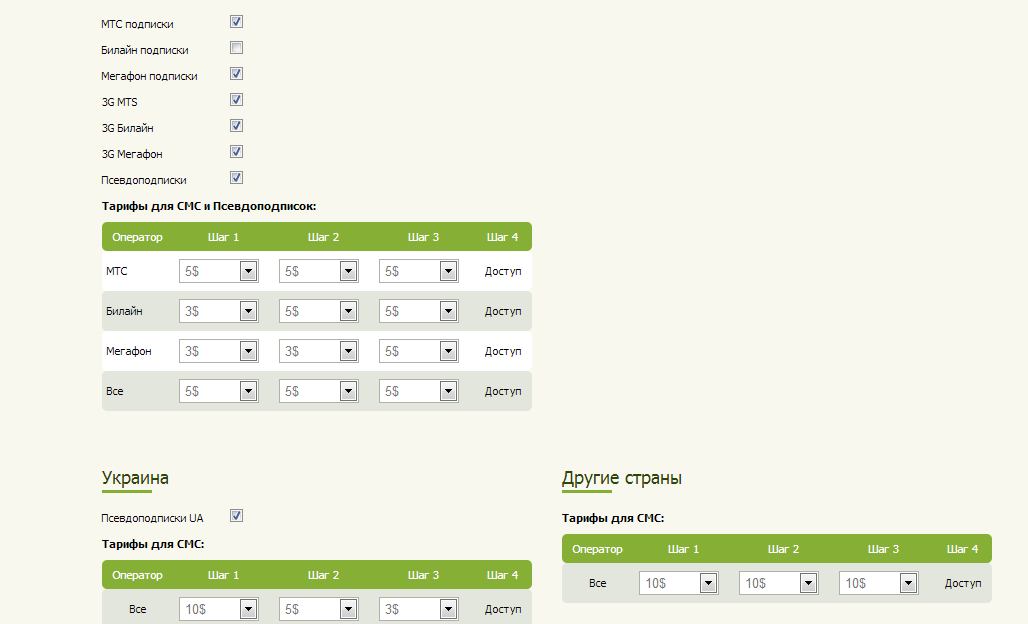Click the Мегафон operator cell in tariff table
This screenshot has height=624, width=1028.
click(x=128, y=351)
